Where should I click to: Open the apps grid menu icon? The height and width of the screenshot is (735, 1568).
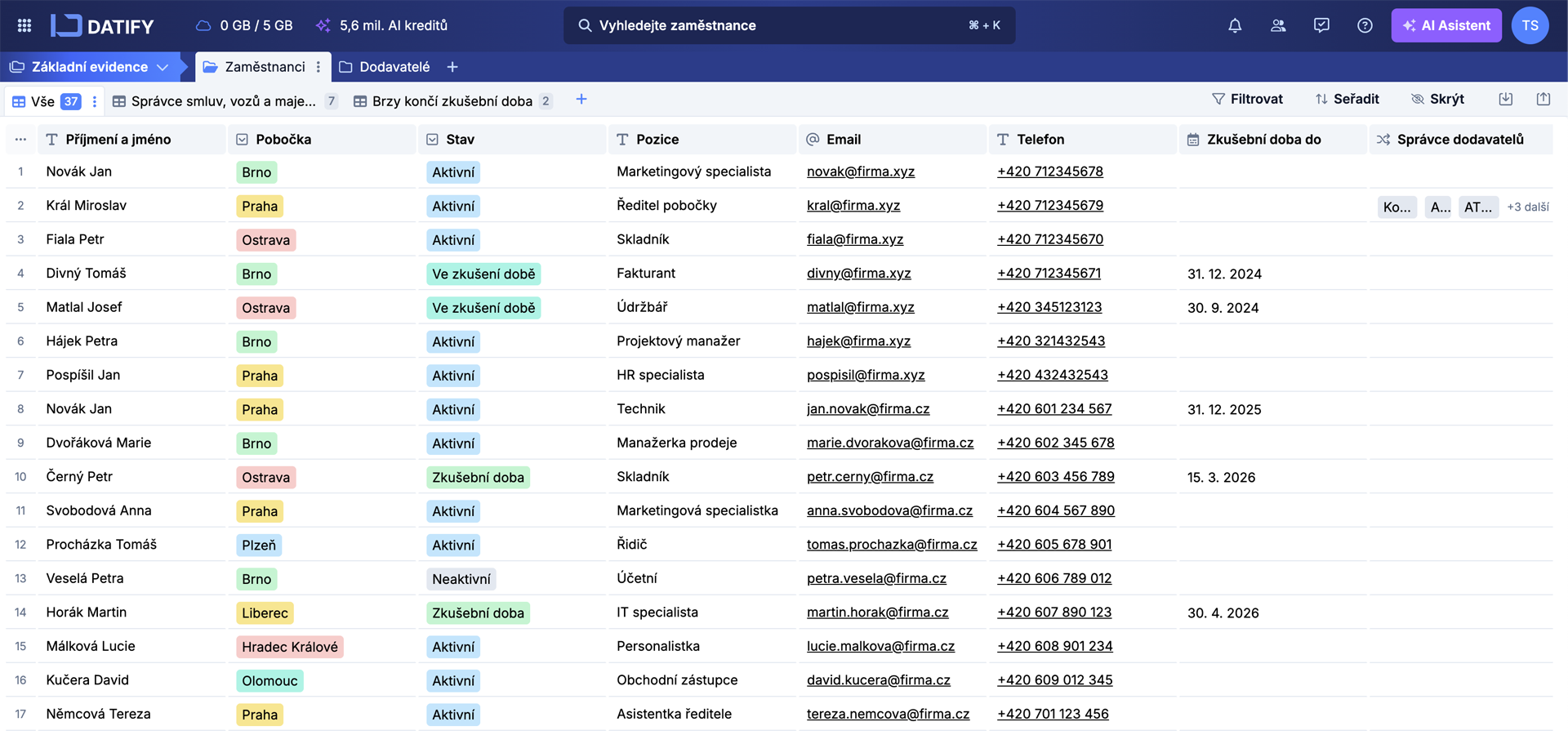coord(24,25)
